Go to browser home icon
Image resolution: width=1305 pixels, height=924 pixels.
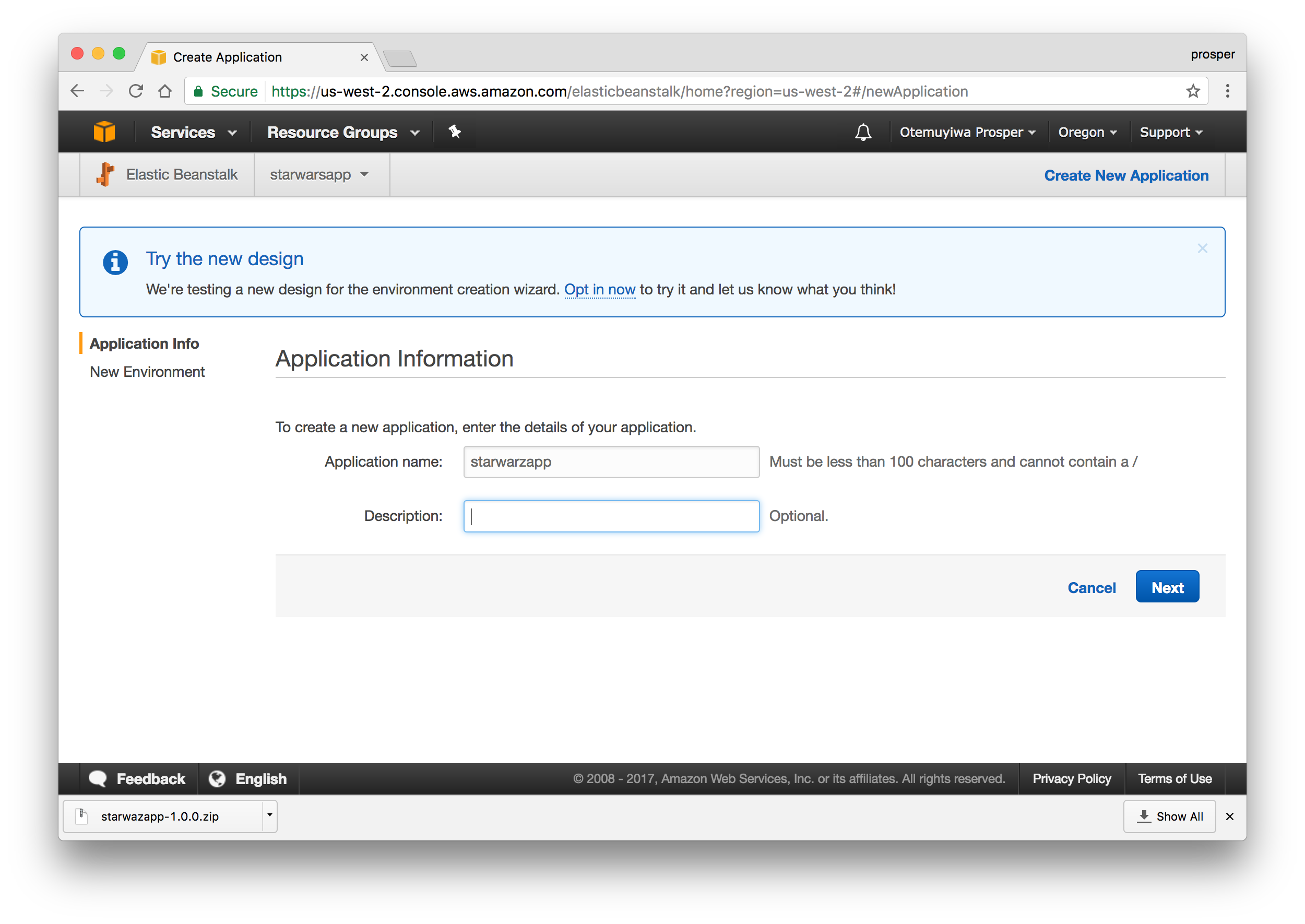tap(165, 91)
